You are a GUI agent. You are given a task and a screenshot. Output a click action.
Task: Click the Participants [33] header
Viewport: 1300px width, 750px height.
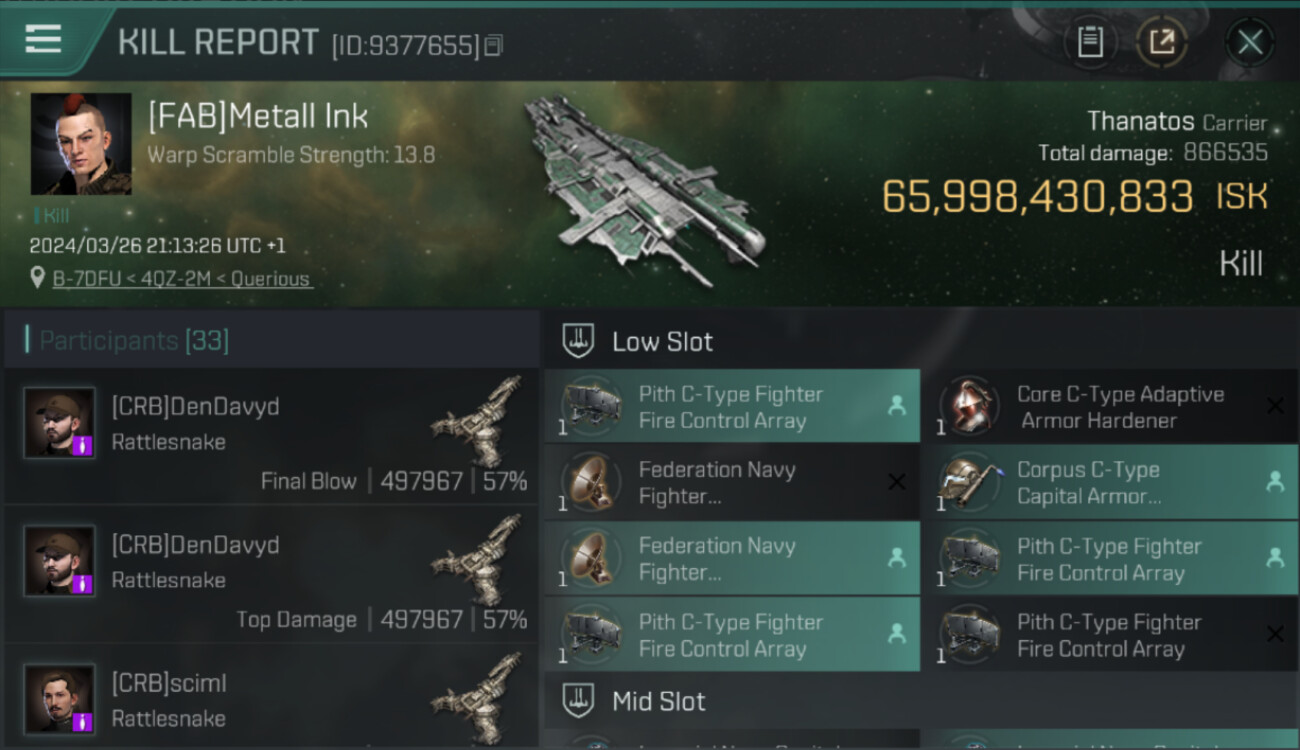pyautogui.click(x=134, y=341)
